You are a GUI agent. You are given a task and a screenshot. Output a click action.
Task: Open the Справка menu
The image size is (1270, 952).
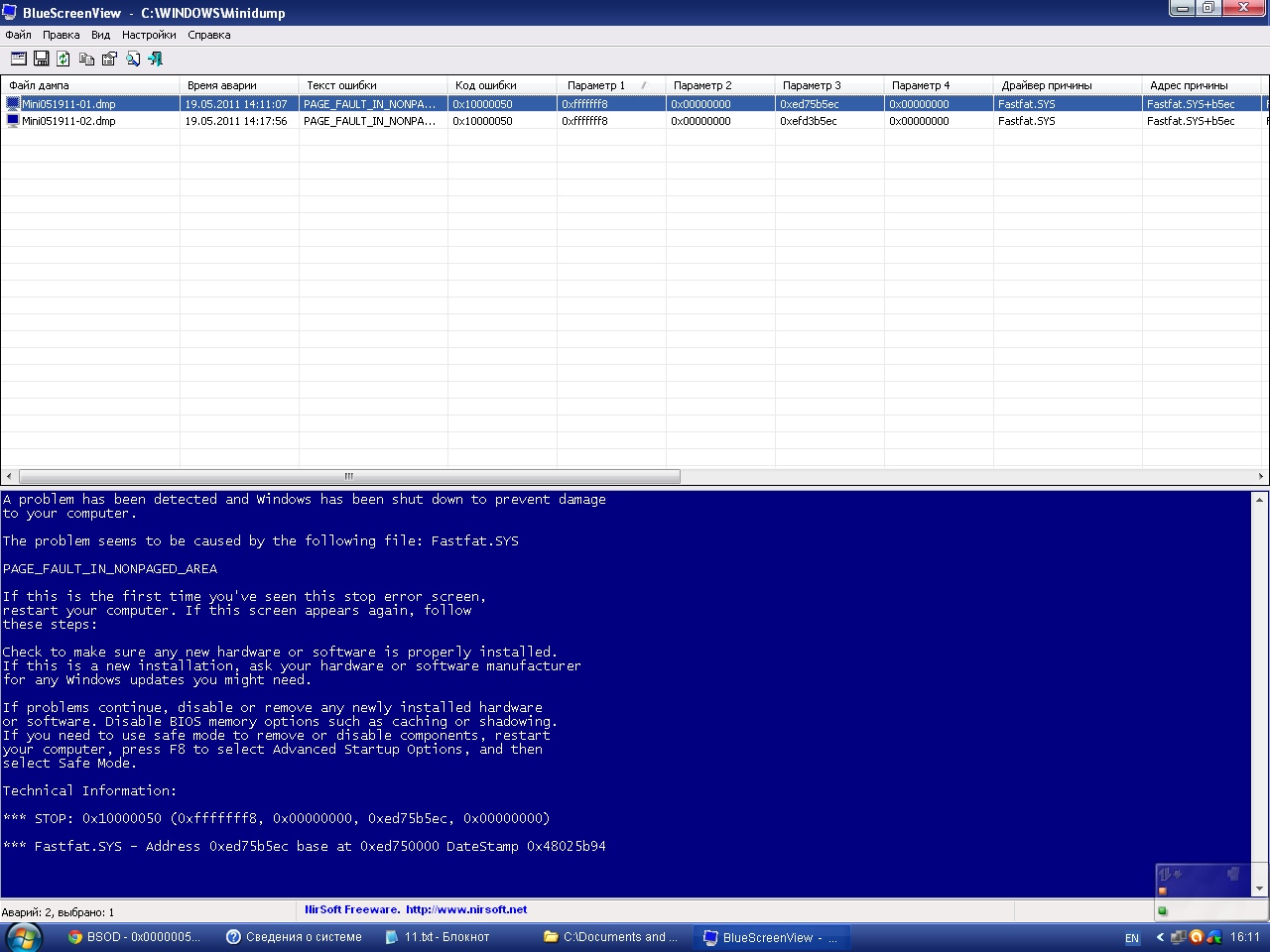tap(209, 35)
